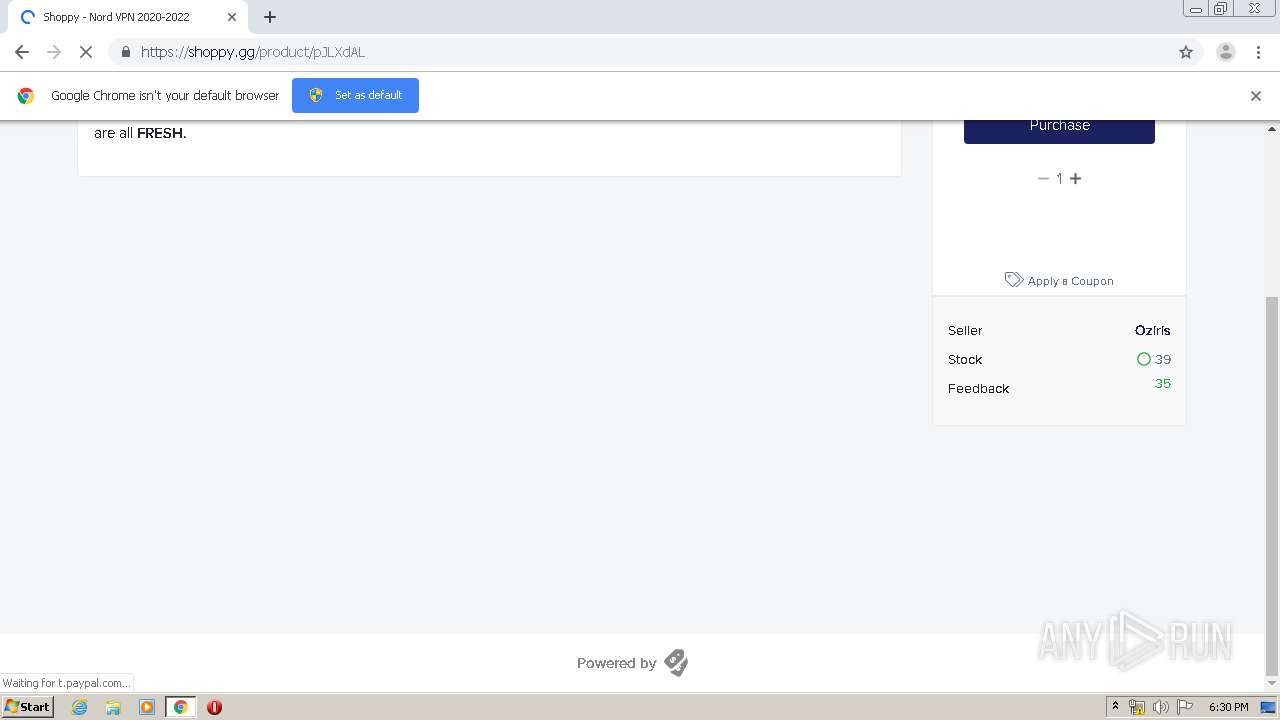
Task: Click the Purchase button
Action: 1059,127
